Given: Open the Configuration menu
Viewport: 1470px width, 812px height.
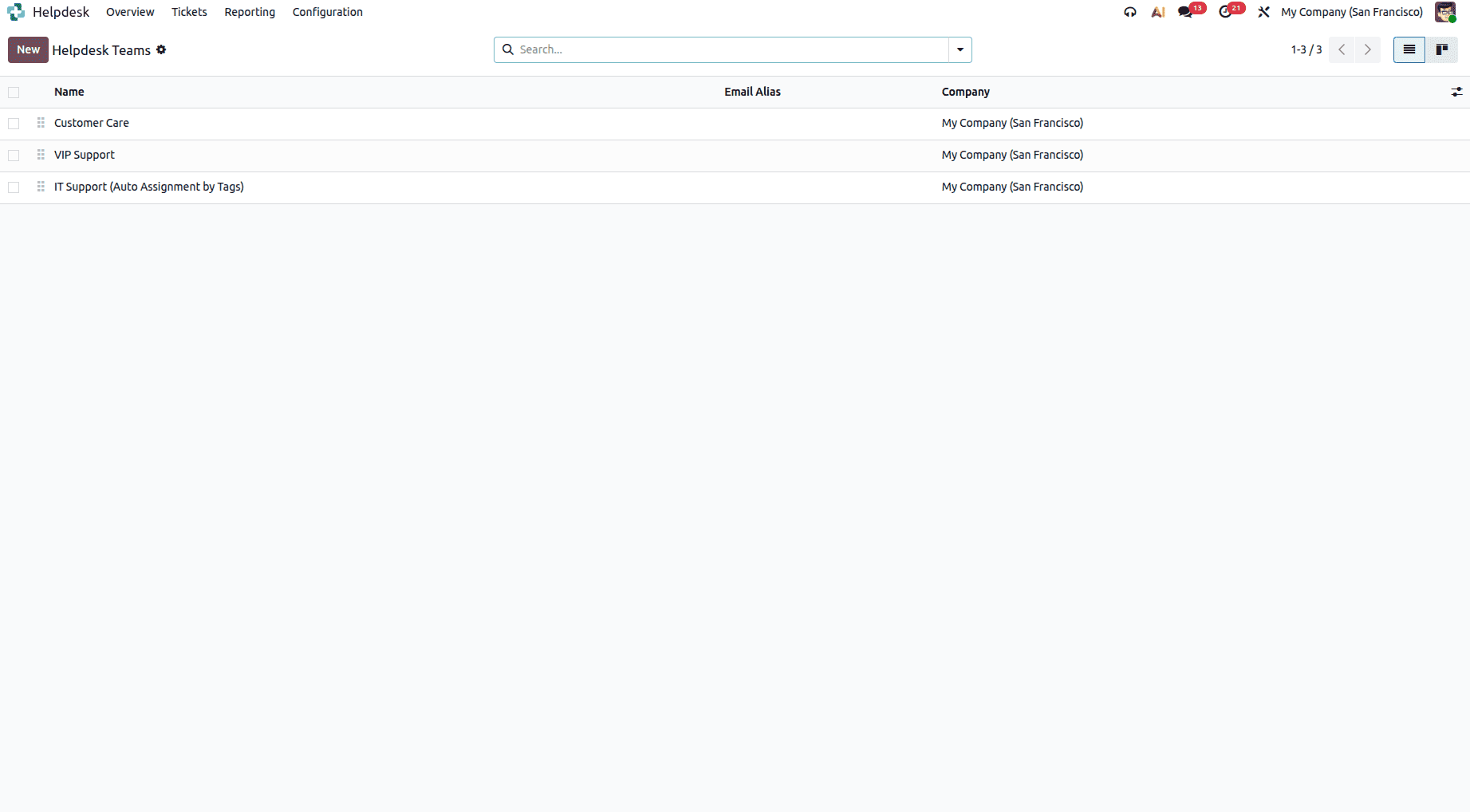Looking at the screenshot, I should [x=328, y=12].
